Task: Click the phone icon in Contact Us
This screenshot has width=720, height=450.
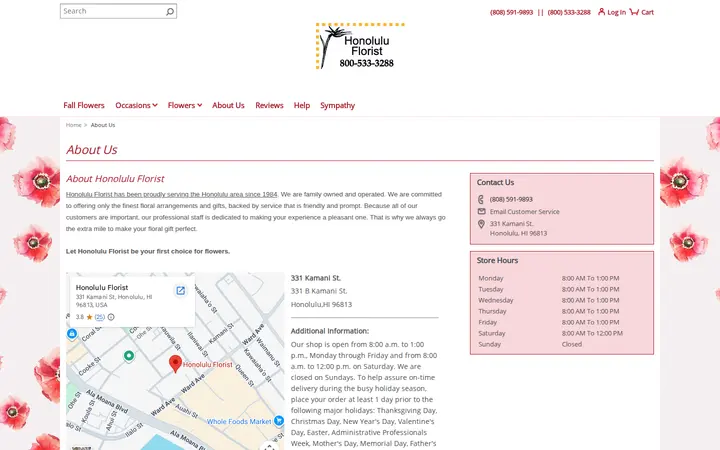Action: point(481,199)
